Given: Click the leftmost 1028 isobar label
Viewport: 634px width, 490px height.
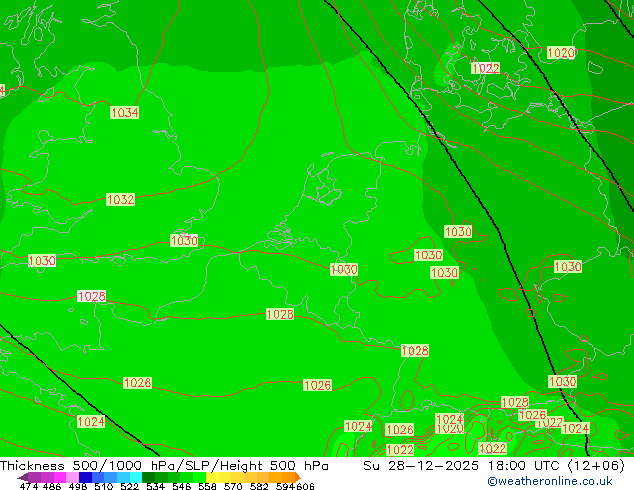Looking at the screenshot, I should point(91,296).
